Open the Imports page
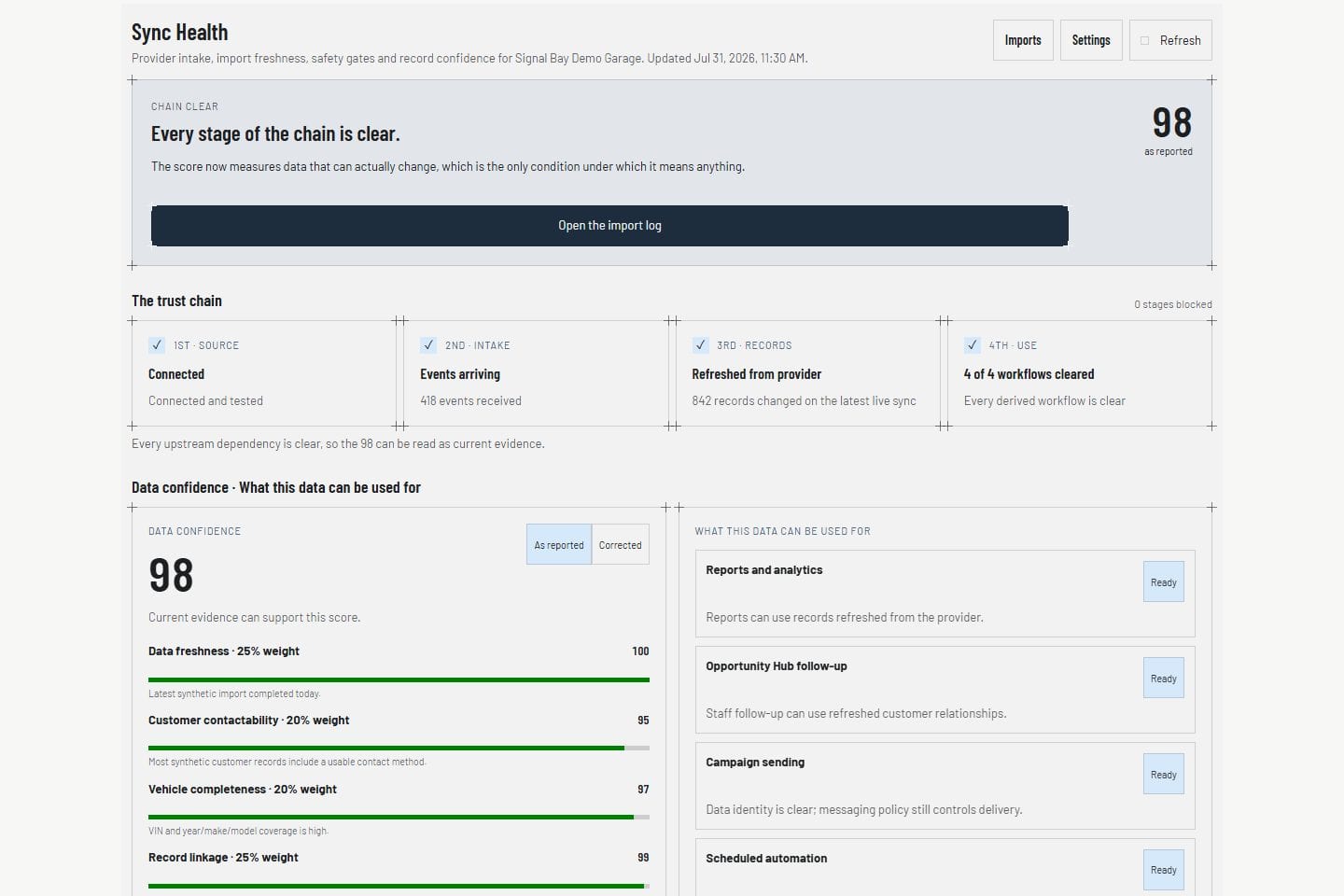 1023,40
